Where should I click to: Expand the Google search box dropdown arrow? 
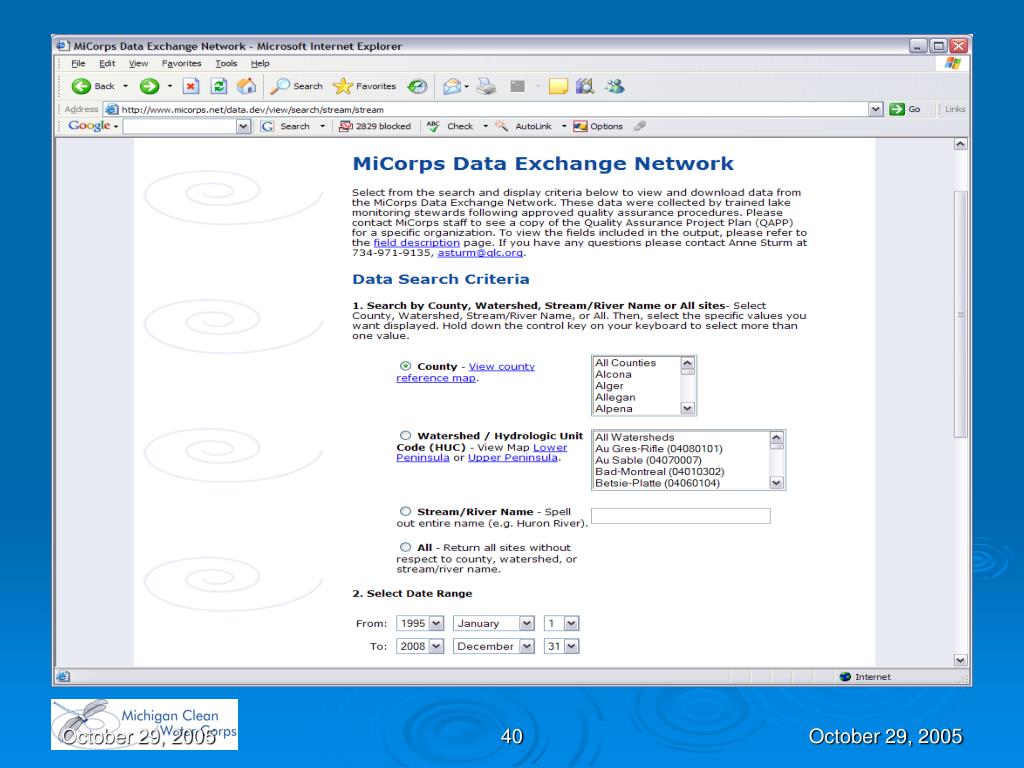click(x=244, y=127)
